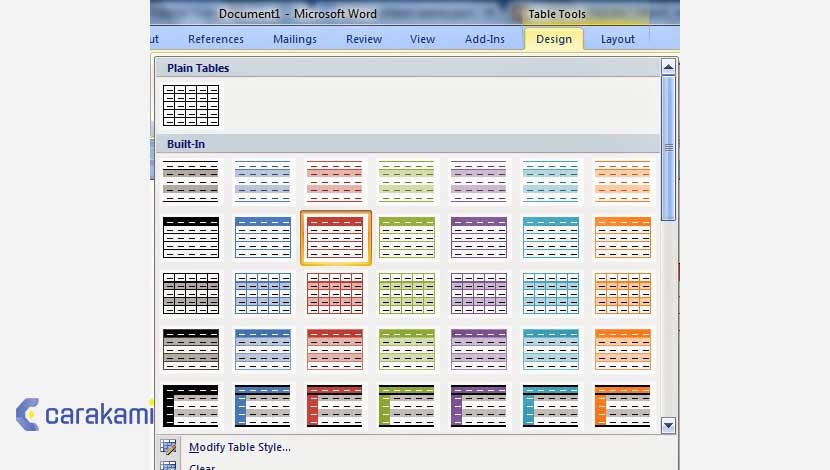The height and width of the screenshot is (470, 830).
Task: Click gallery scrollbar down arrow
Action: point(668,426)
